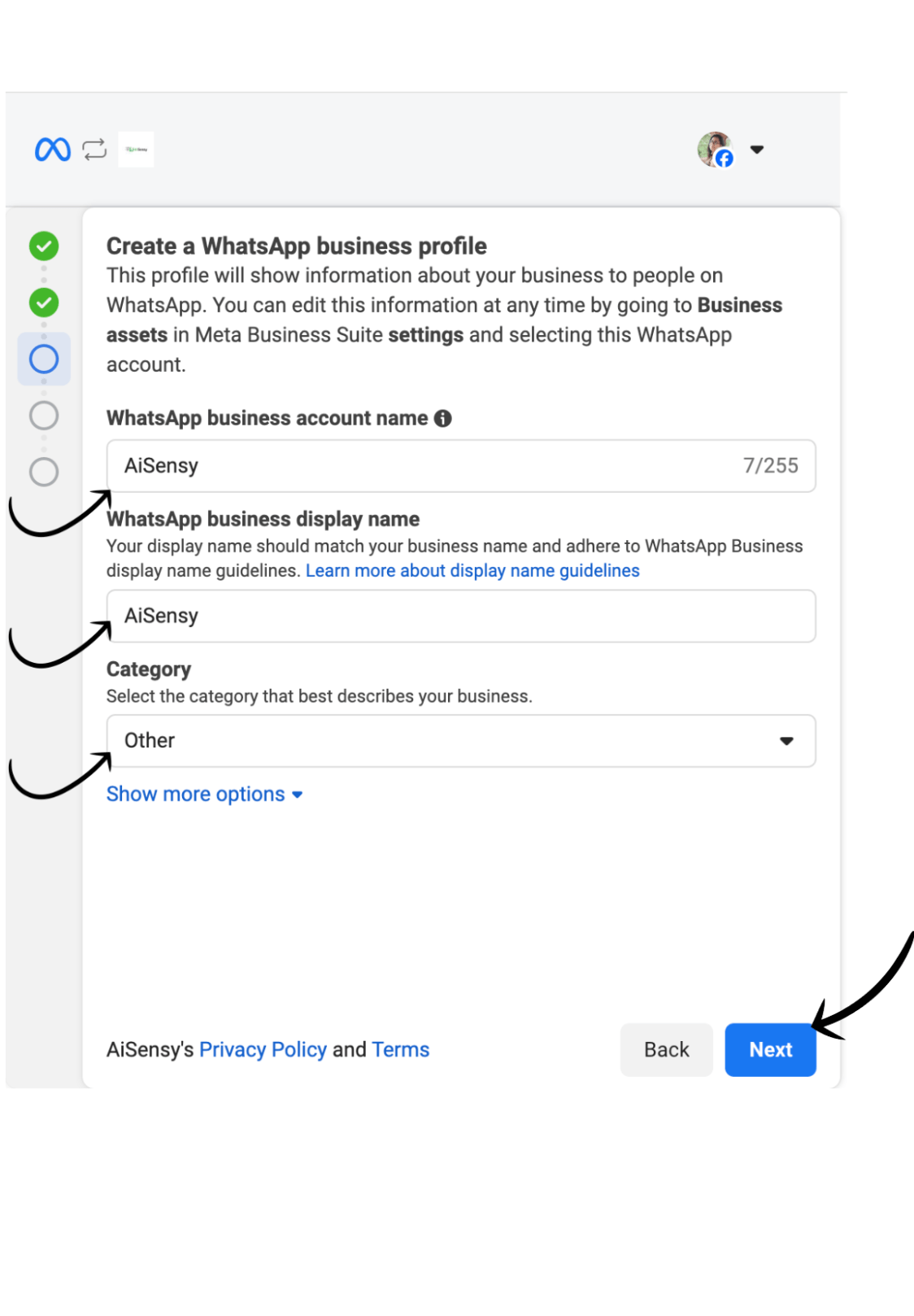Image resolution: width=914 pixels, height=1316 pixels.
Task: Select the fourth empty step circle
Action: click(x=44, y=416)
